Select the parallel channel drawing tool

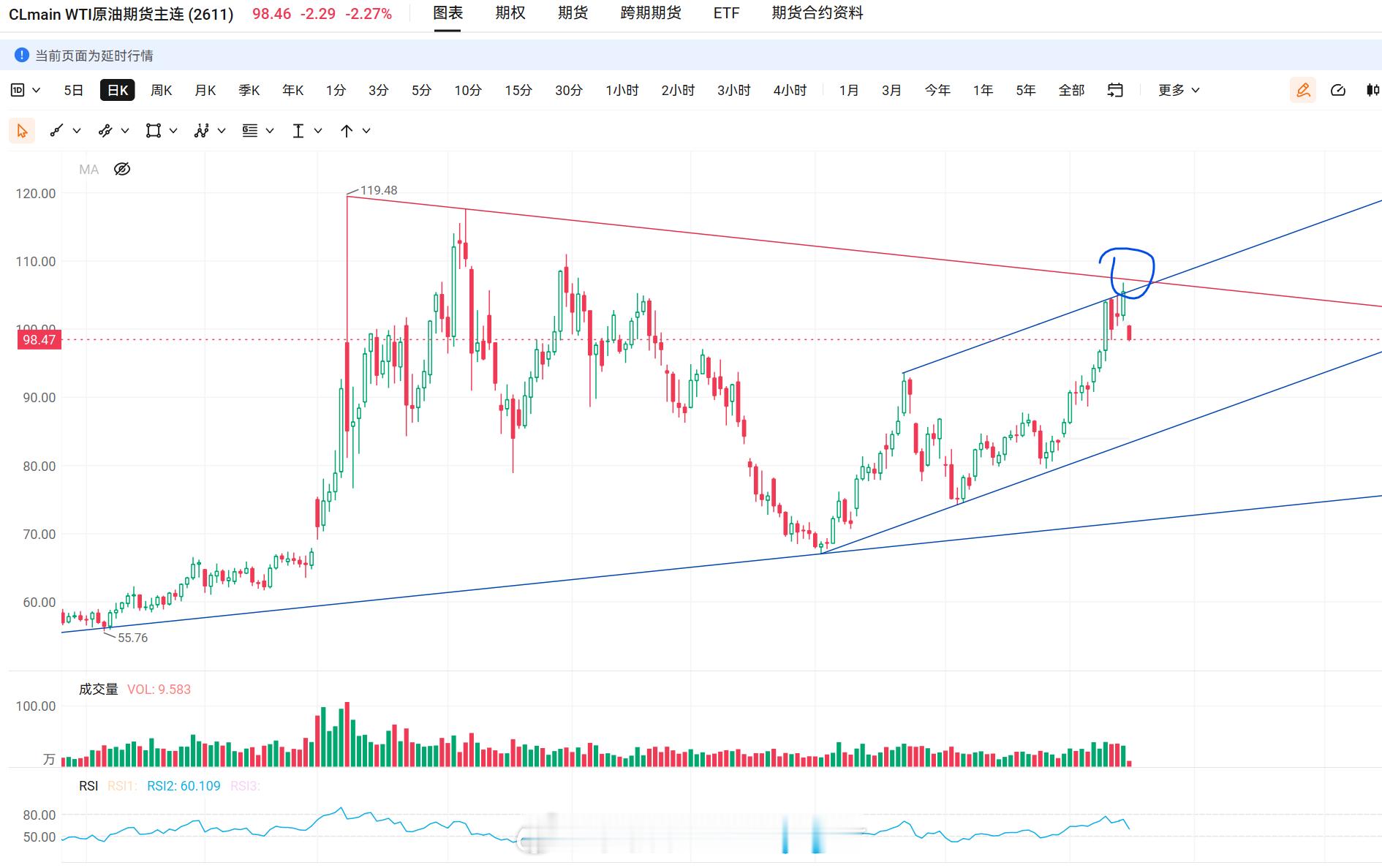pos(105,131)
